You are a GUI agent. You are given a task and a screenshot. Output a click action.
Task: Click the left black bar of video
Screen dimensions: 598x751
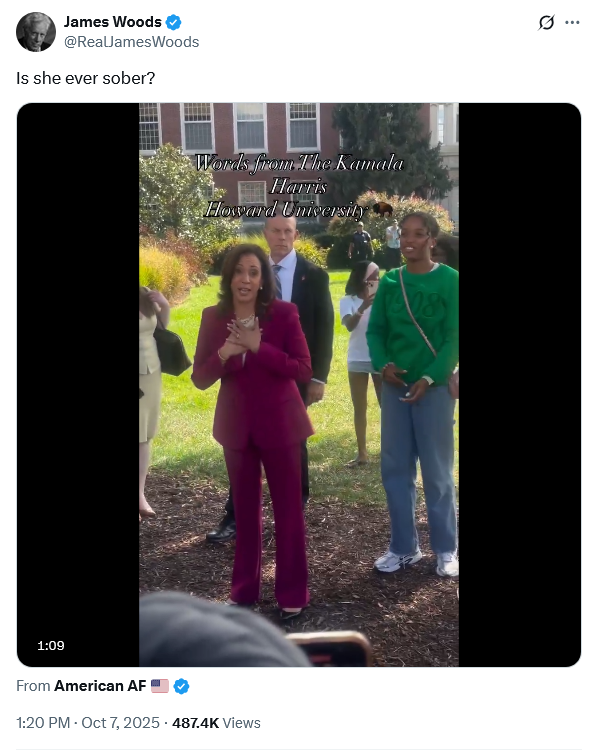(78, 385)
